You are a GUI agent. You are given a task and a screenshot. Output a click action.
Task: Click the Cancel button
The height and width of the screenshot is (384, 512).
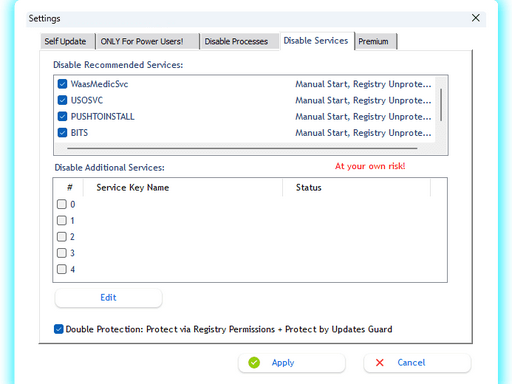417,363
